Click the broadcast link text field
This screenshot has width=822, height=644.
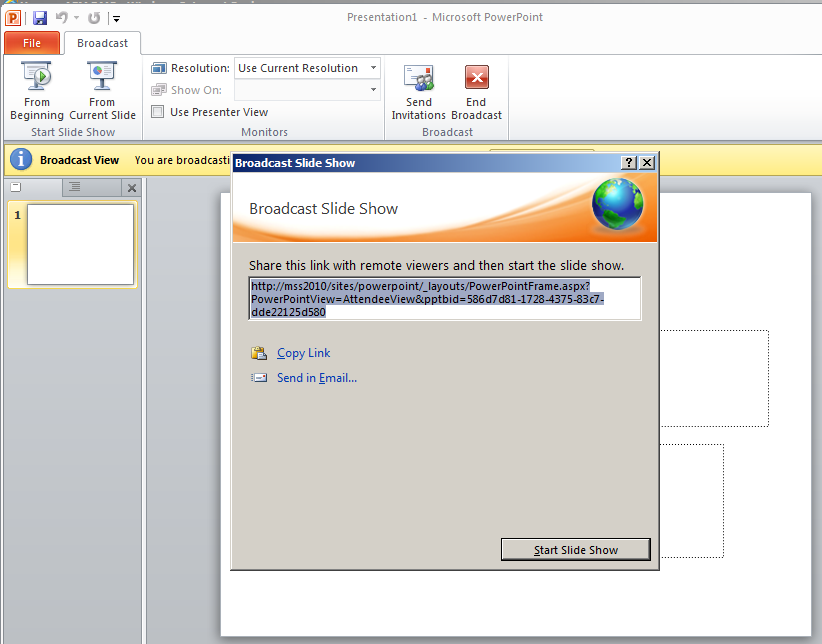pyautogui.click(x=445, y=298)
